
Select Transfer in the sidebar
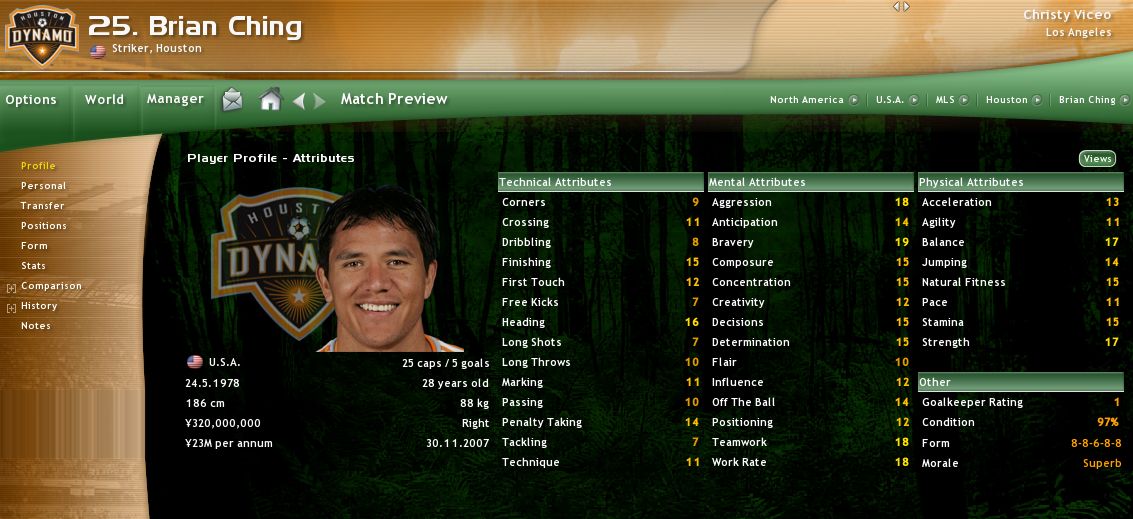point(43,206)
